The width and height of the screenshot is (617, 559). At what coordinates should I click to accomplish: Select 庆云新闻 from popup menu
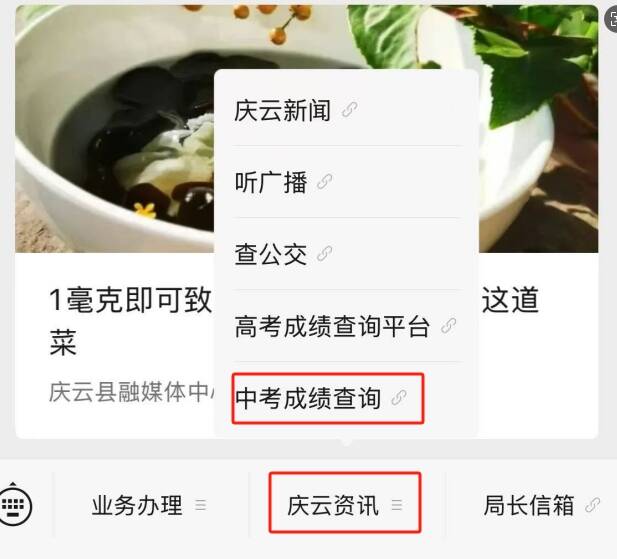pos(346,110)
